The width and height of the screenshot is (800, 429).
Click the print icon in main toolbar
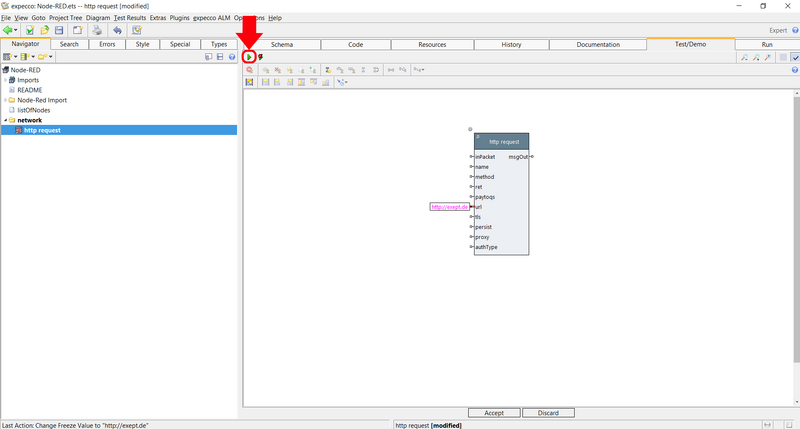pyautogui.click(x=97, y=31)
